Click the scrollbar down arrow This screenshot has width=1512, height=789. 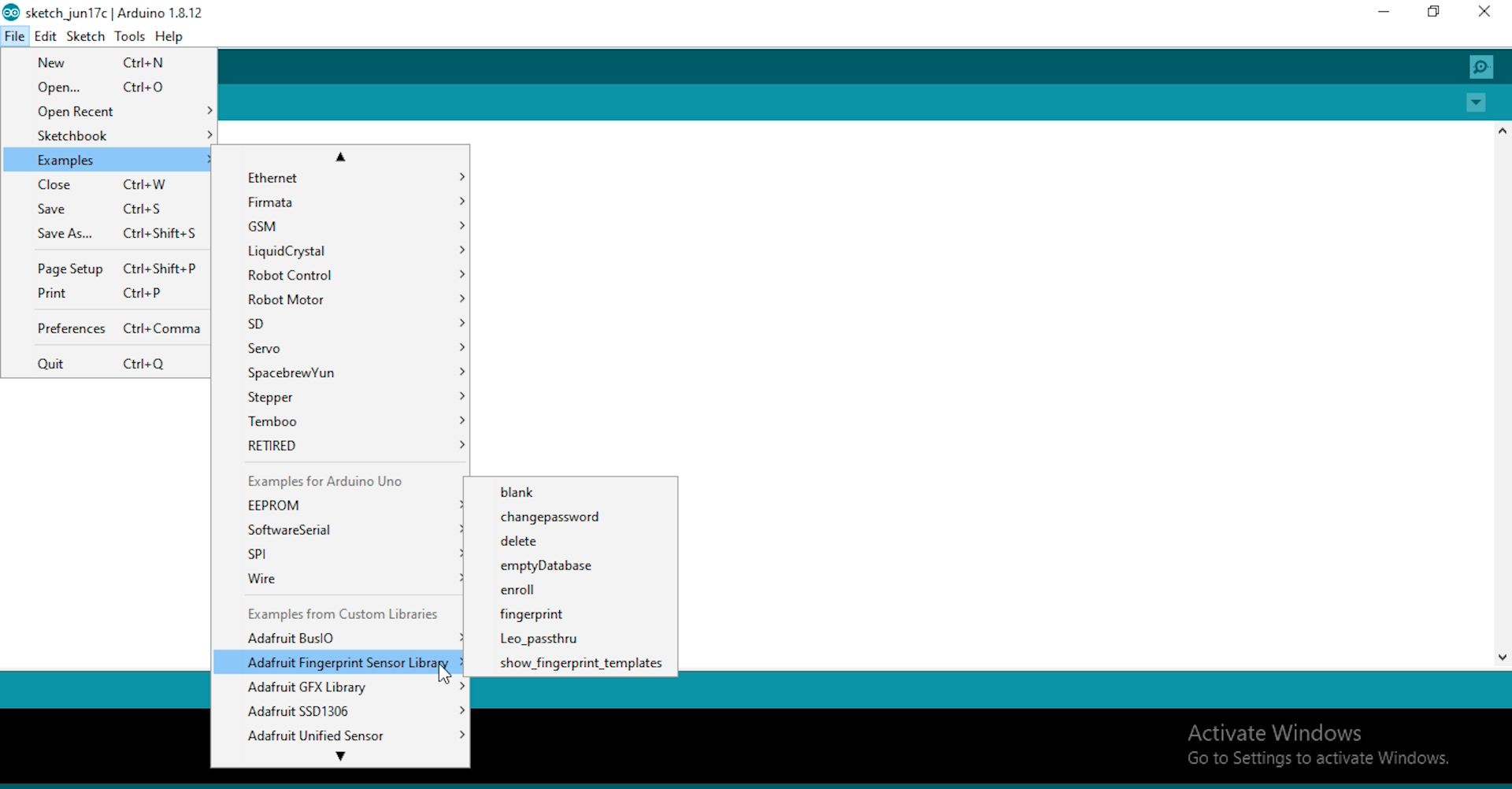(1502, 657)
